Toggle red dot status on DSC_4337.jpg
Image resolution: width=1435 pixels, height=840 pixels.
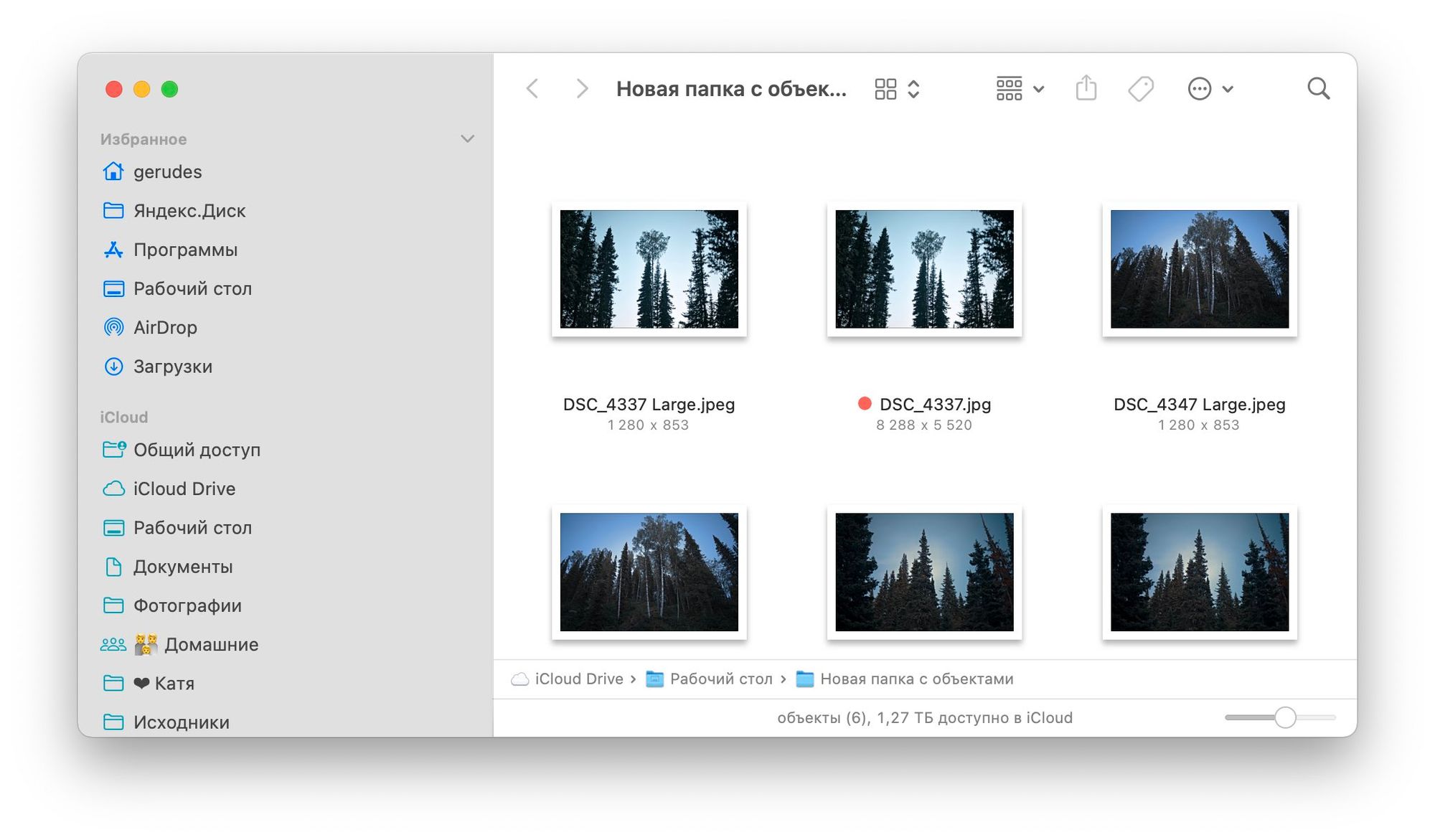[x=863, y=404]
